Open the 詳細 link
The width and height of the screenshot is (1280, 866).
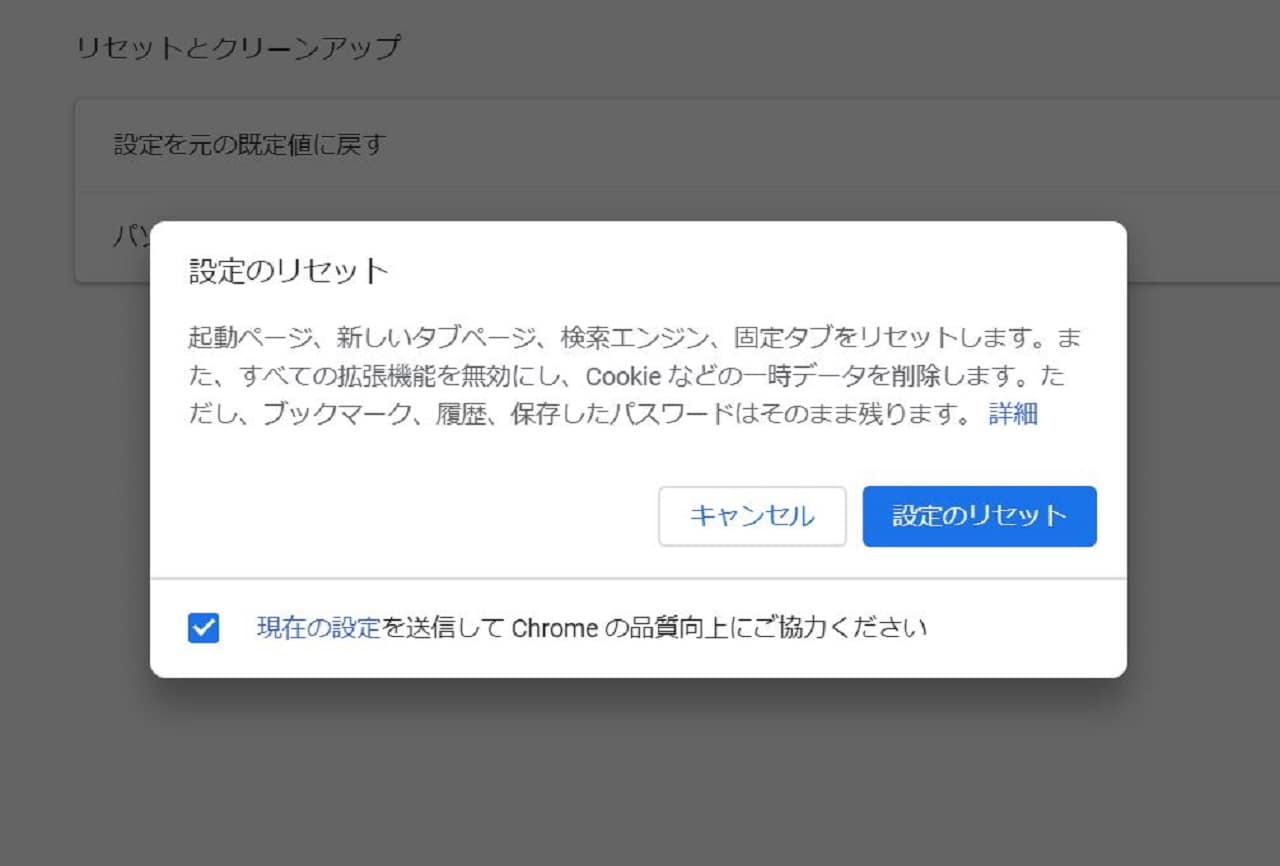click(x=1013, y=414)
